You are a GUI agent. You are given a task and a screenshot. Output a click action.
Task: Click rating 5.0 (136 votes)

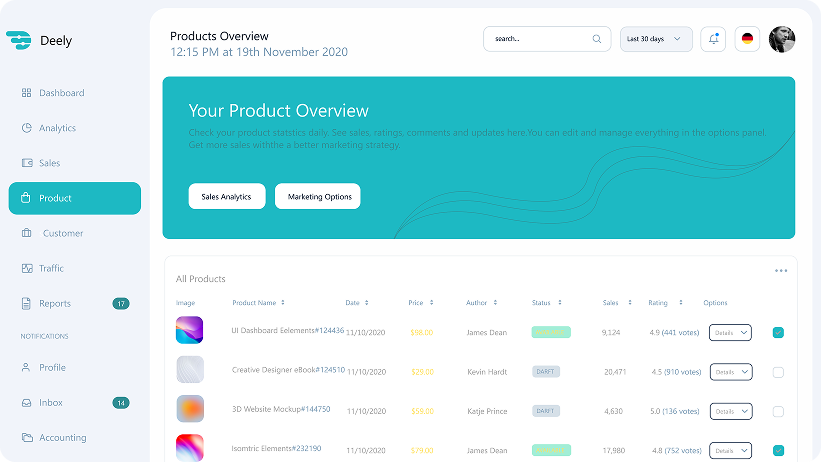[x=674, y=411]
